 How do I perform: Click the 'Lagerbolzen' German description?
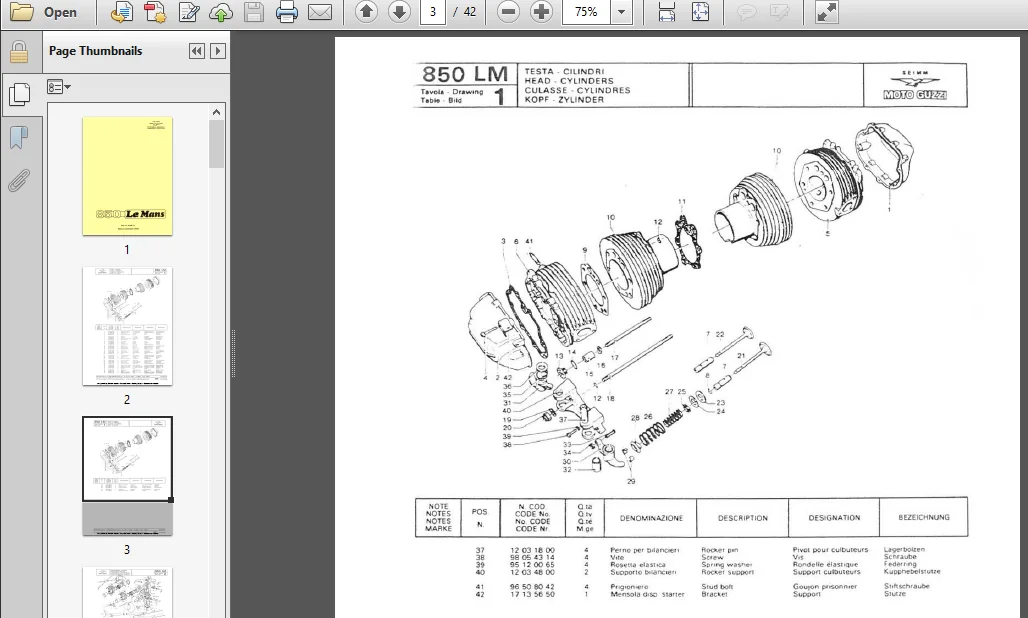point(904,550)
